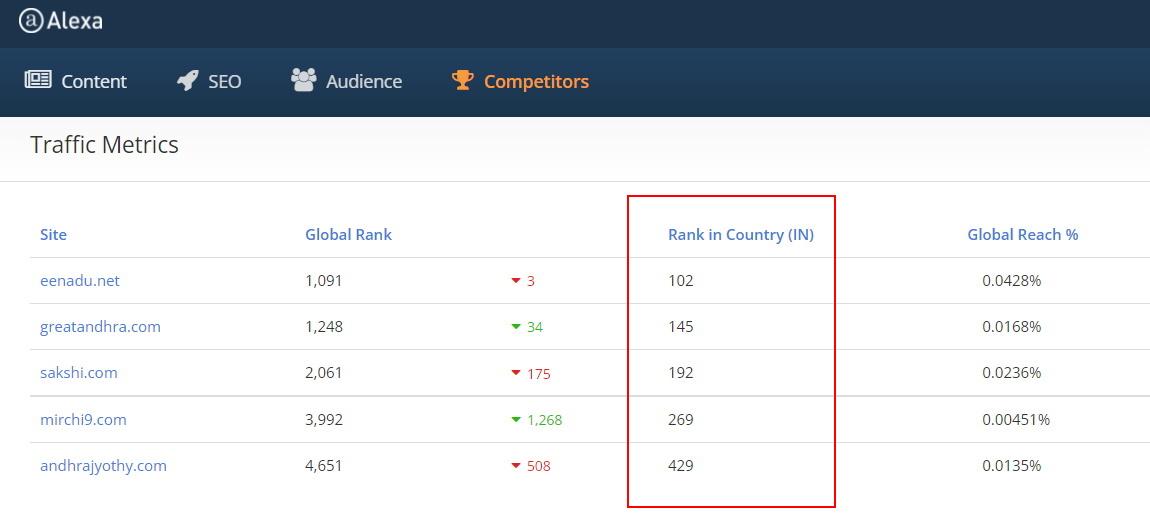Select country rank 269 for mirchi9.com
1150x524 pixels.
click(681, 420)
